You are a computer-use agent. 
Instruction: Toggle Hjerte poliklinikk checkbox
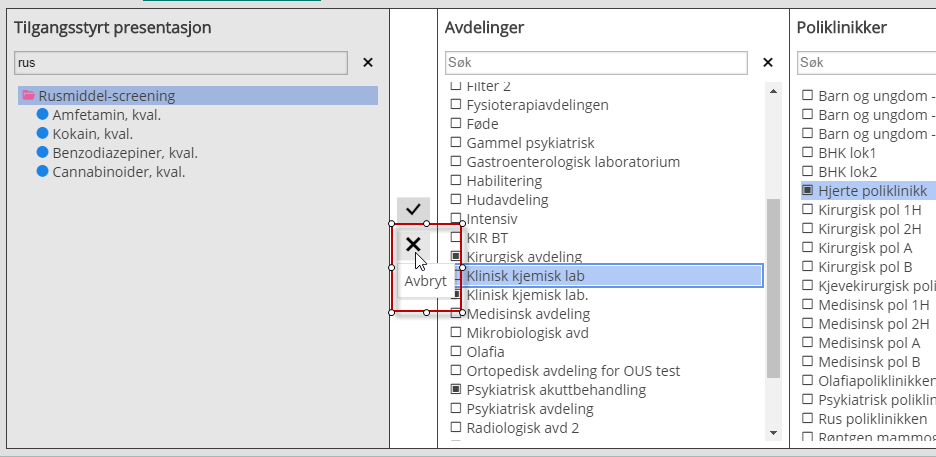(x=808, y=191)
